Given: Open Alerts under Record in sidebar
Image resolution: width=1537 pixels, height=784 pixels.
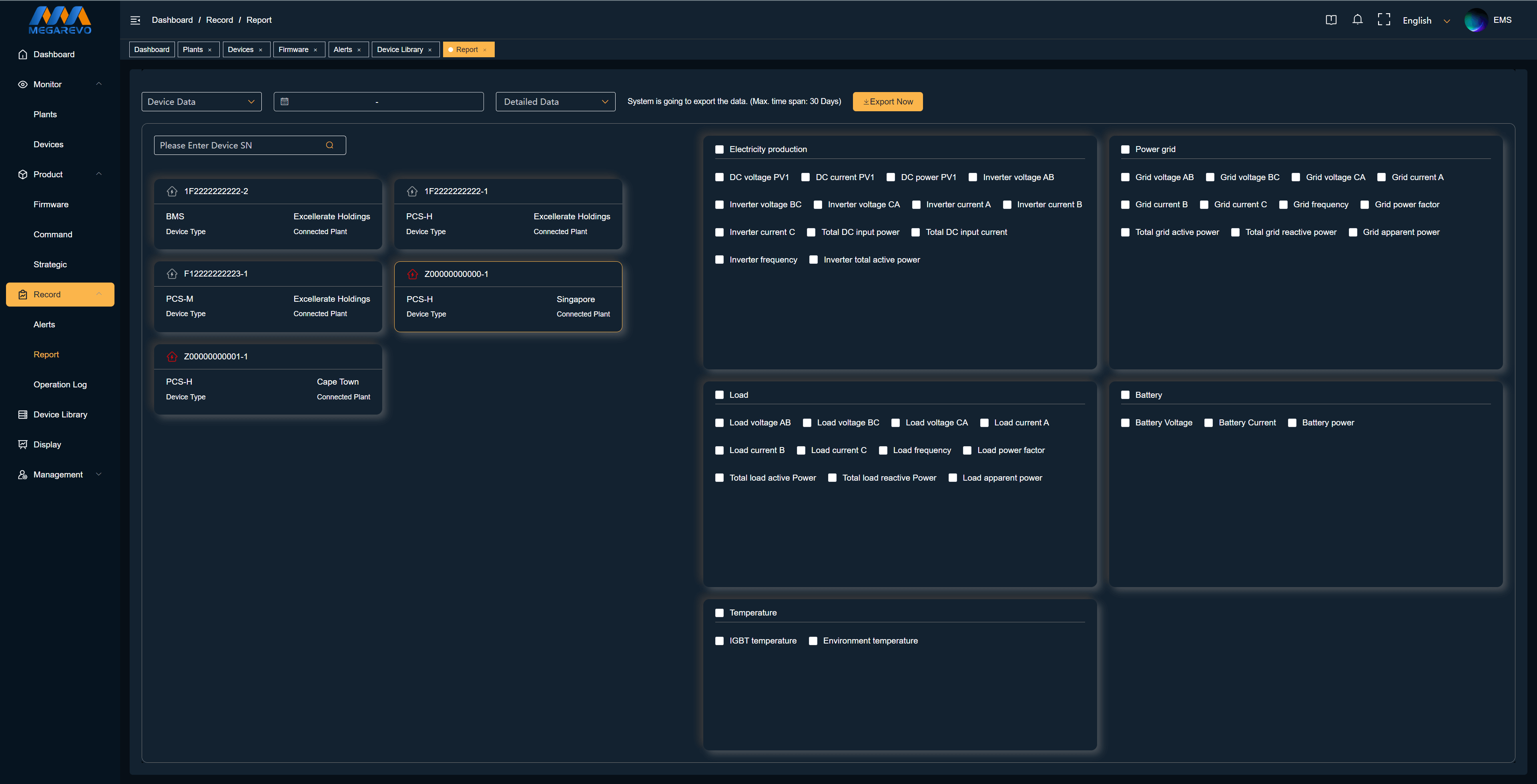Looking at the screenshot, I should (44, 325).
